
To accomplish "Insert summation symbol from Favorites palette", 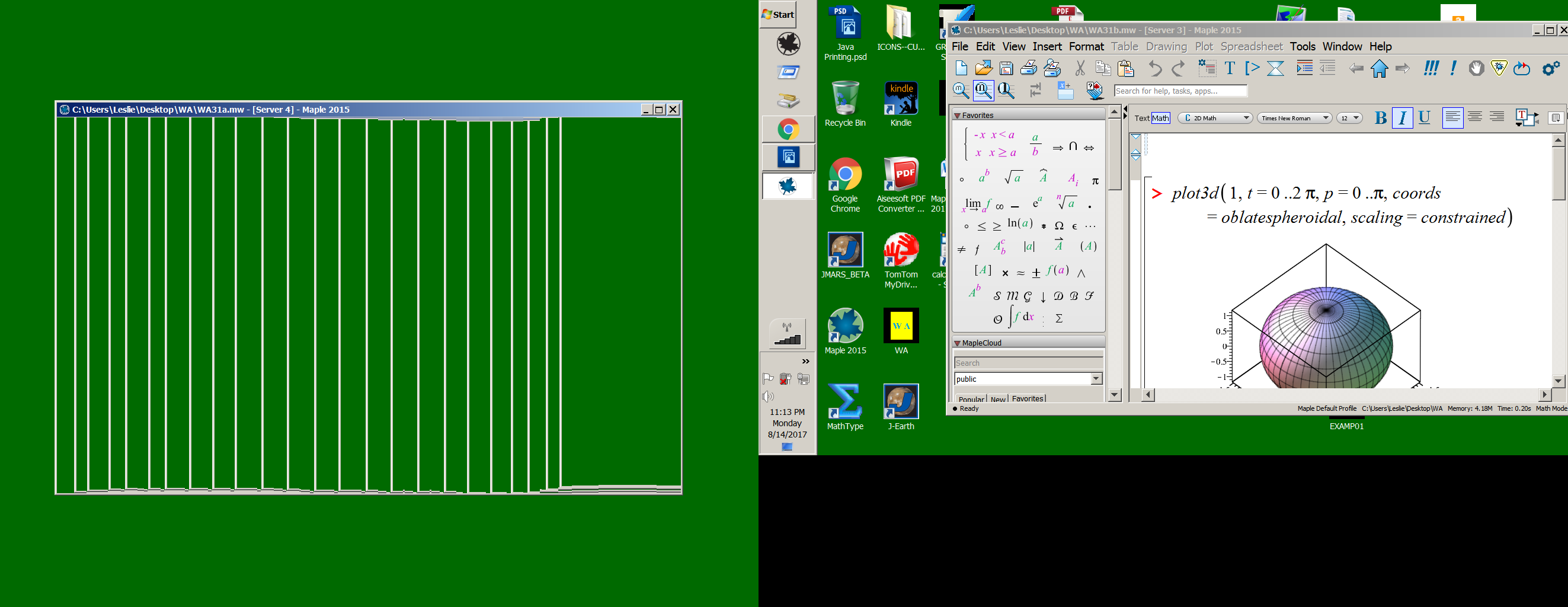I will pyautogui.click(x=1058, y=318).
